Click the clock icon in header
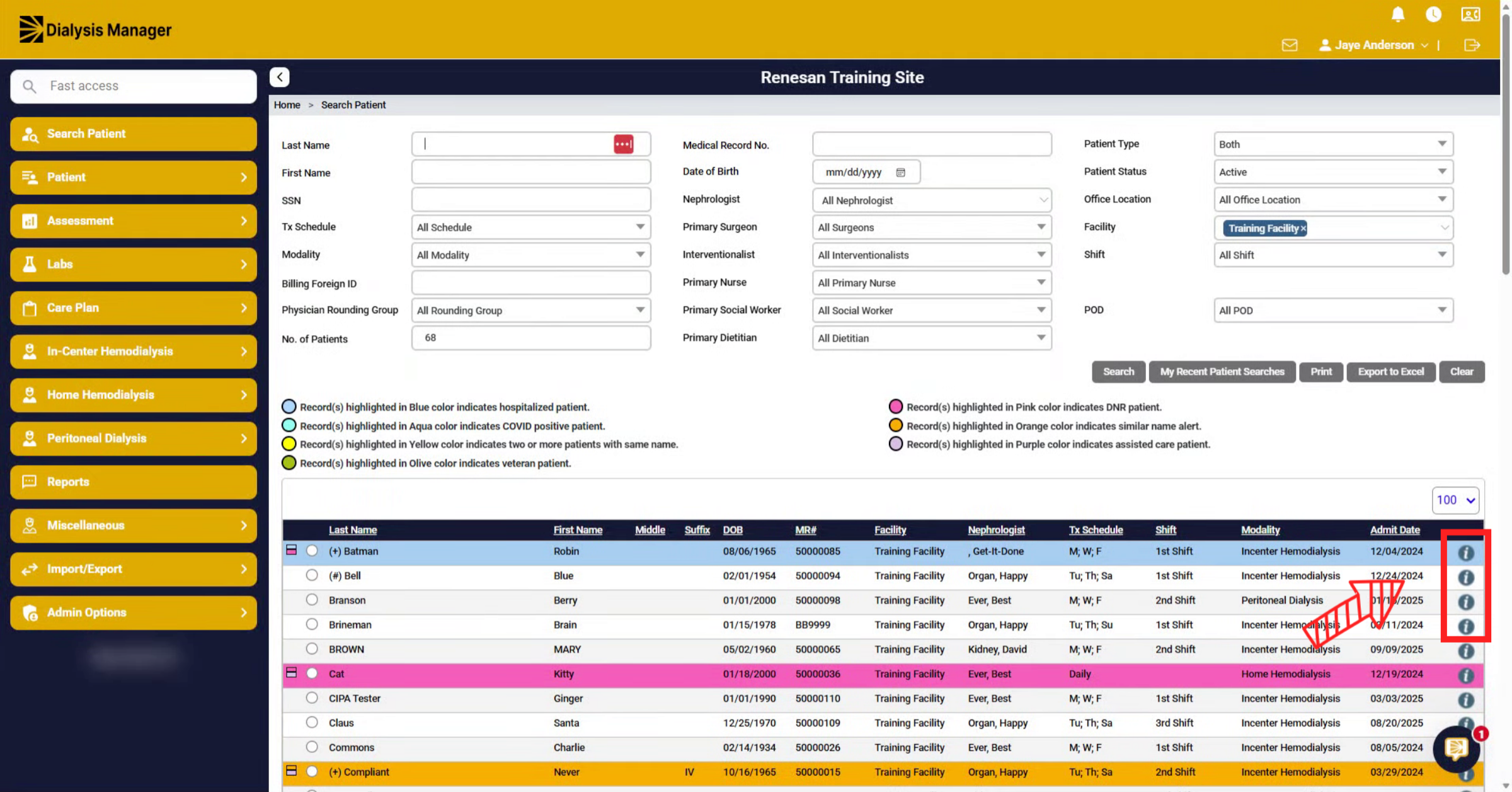Viewport: 1512px width, 792px height. pyautogui.click(x=1433, y=14)
